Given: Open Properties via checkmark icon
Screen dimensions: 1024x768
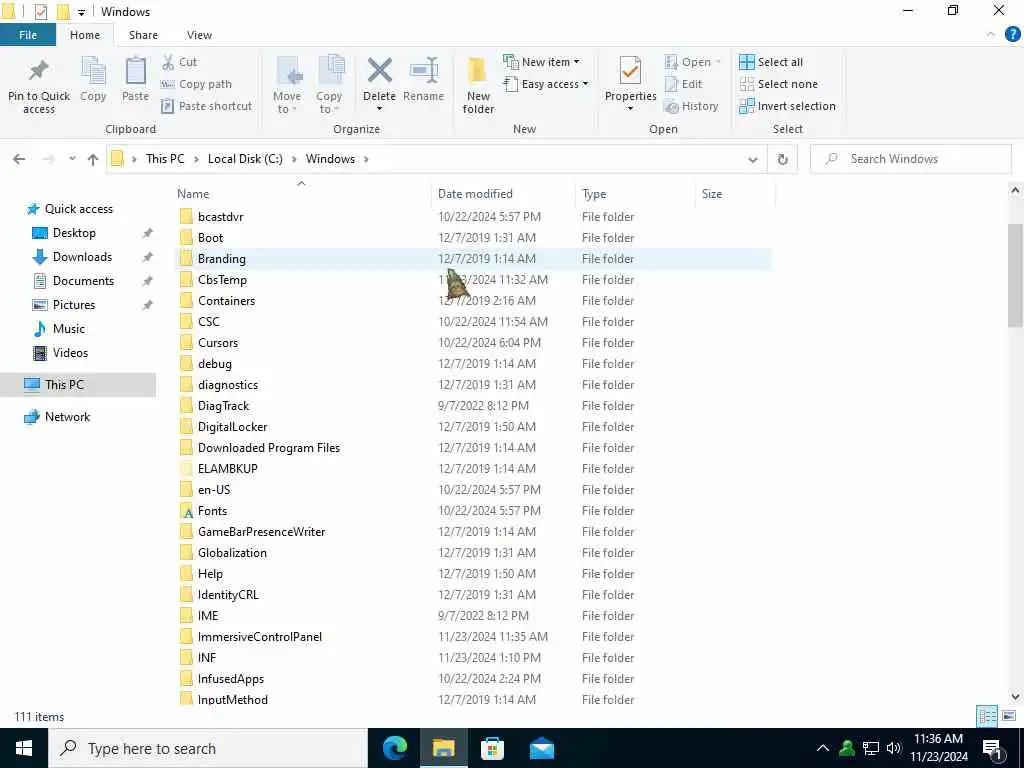Looking at the screenshot, I should (x=630, y=71).
